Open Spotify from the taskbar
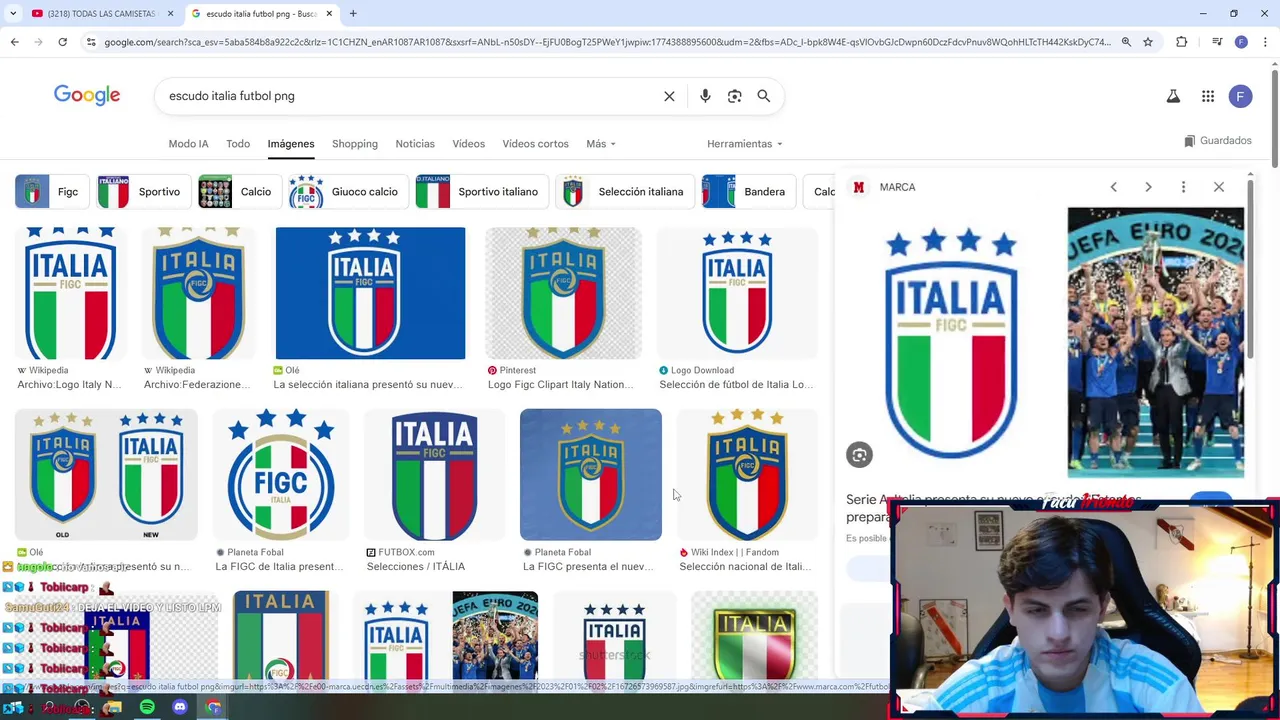 147,707
